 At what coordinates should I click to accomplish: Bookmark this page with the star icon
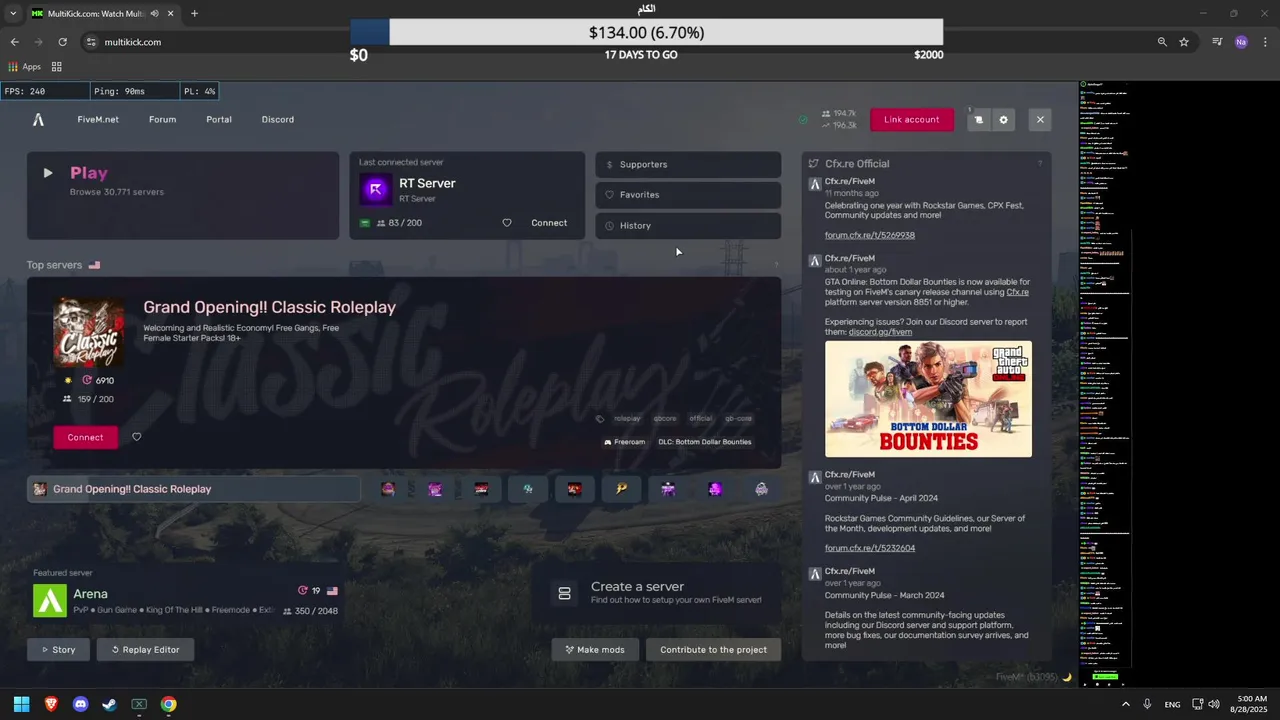pyautogui.click(x=1184, y=42)
